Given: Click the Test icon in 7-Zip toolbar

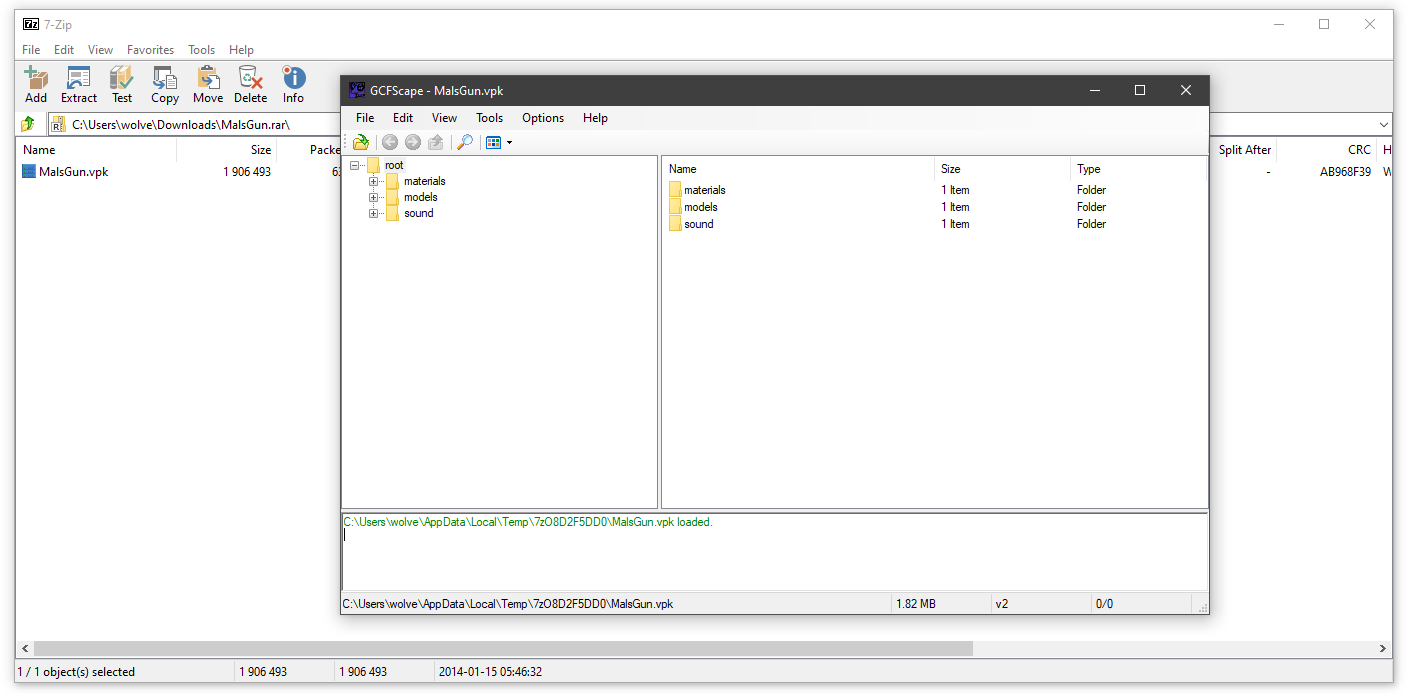Looking at the screenshot, I should coord(122,78).
